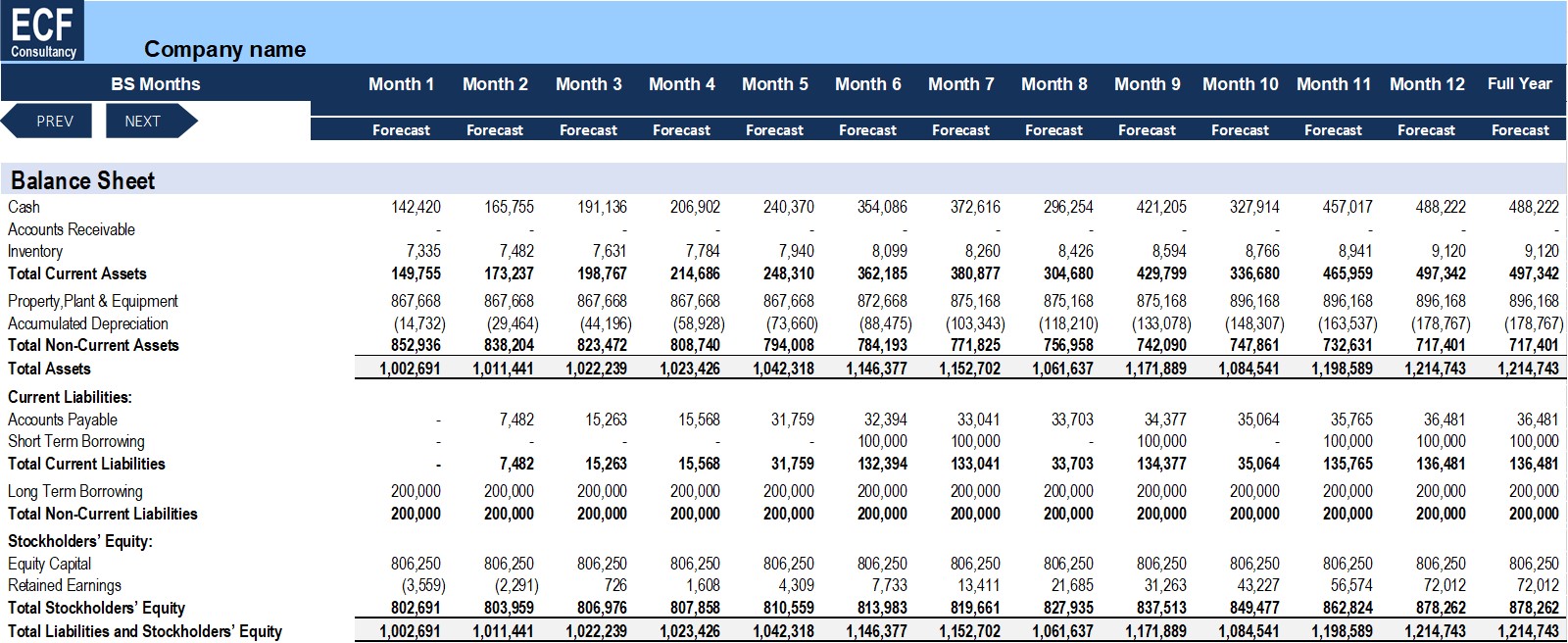Select the BS Months header cell
1568x643 pixels.
pyautogui.click(x=156, y=84)
